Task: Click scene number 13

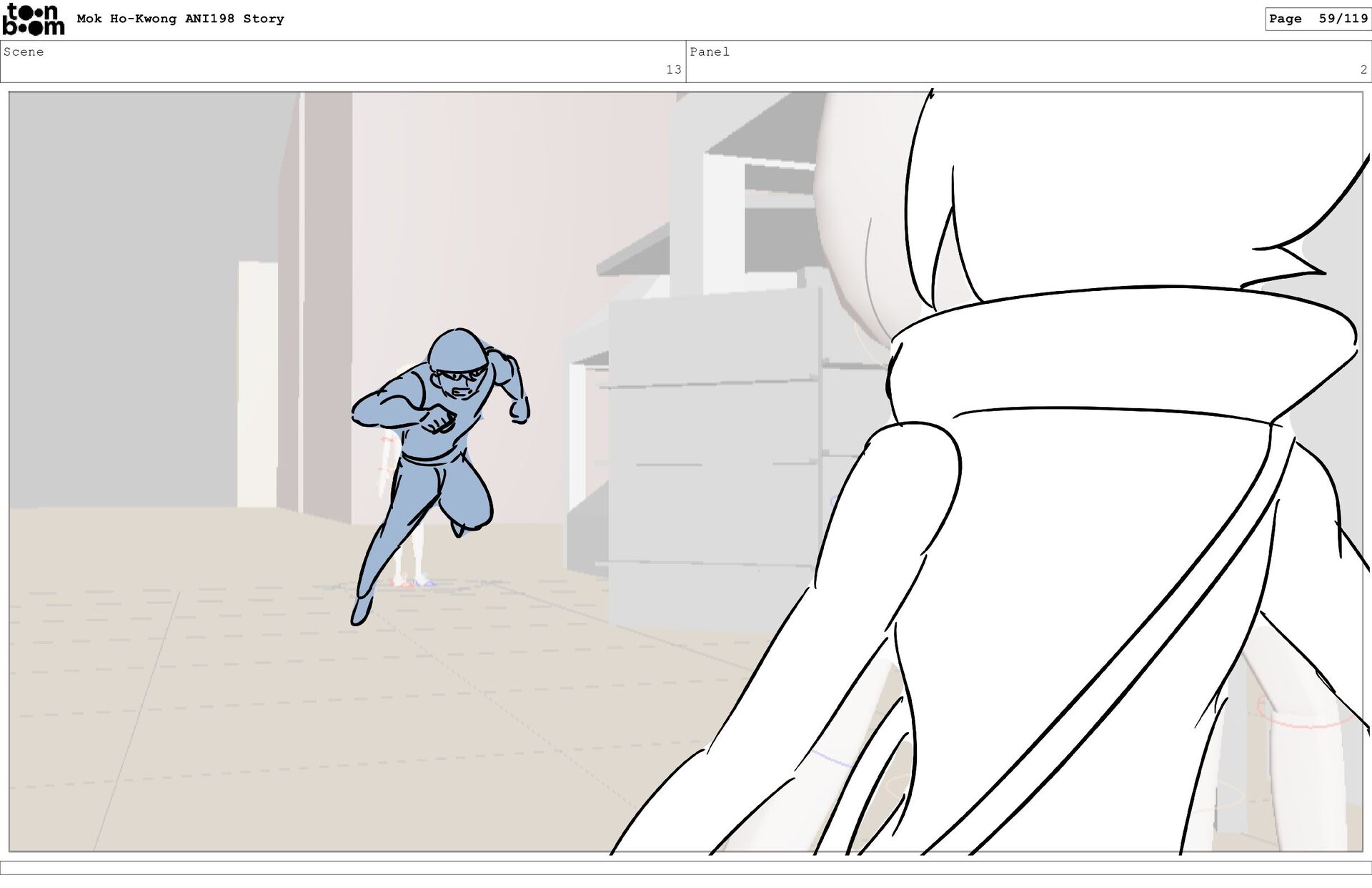Action: [673, 69]
